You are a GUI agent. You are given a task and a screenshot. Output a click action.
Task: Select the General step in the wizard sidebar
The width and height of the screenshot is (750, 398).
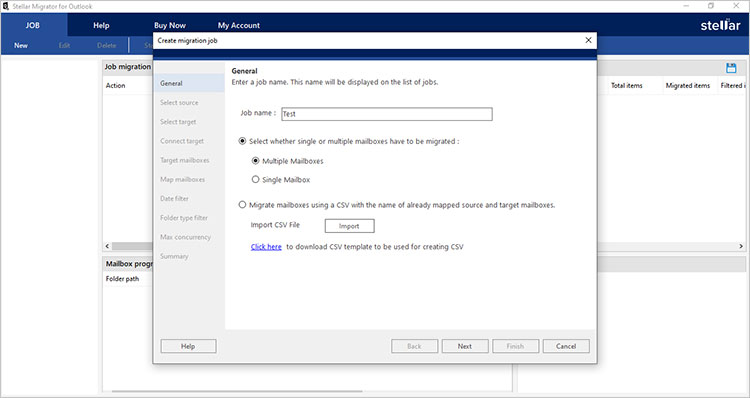pos(189,83)
